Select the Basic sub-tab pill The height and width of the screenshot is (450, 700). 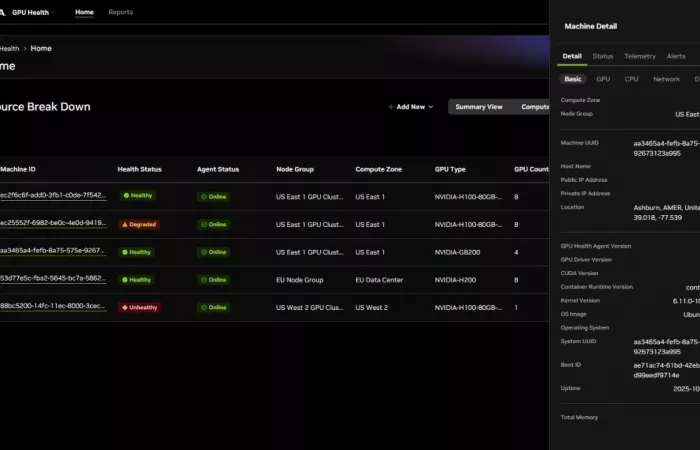pyautogui.click(x=573, y=79)
